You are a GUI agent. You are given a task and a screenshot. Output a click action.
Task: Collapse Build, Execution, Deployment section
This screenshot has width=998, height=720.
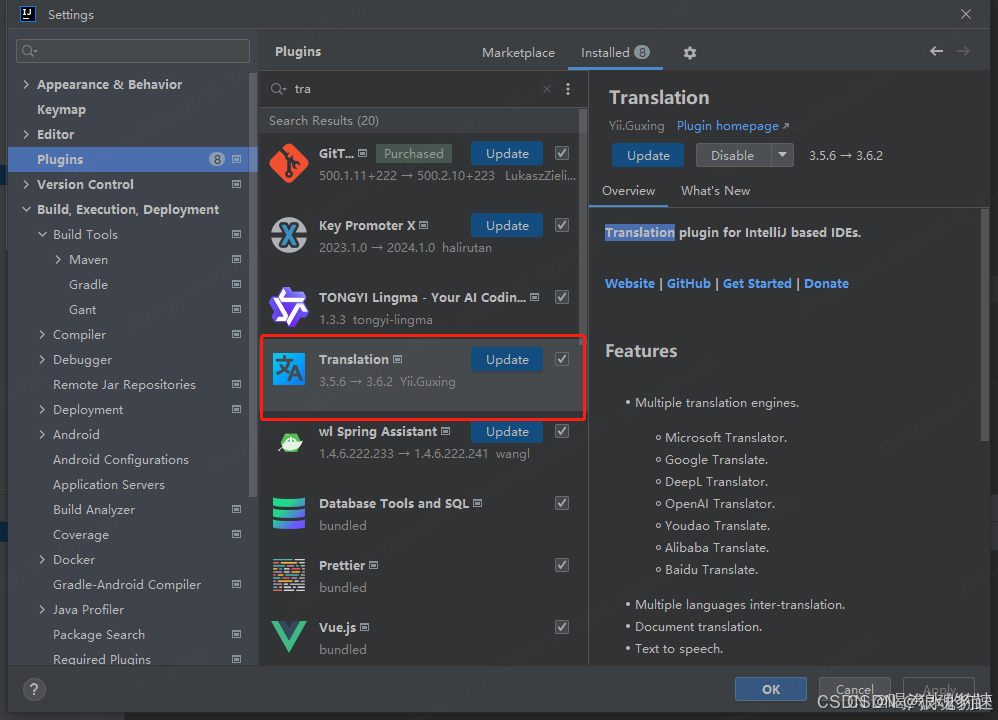(x=26, y=209)
